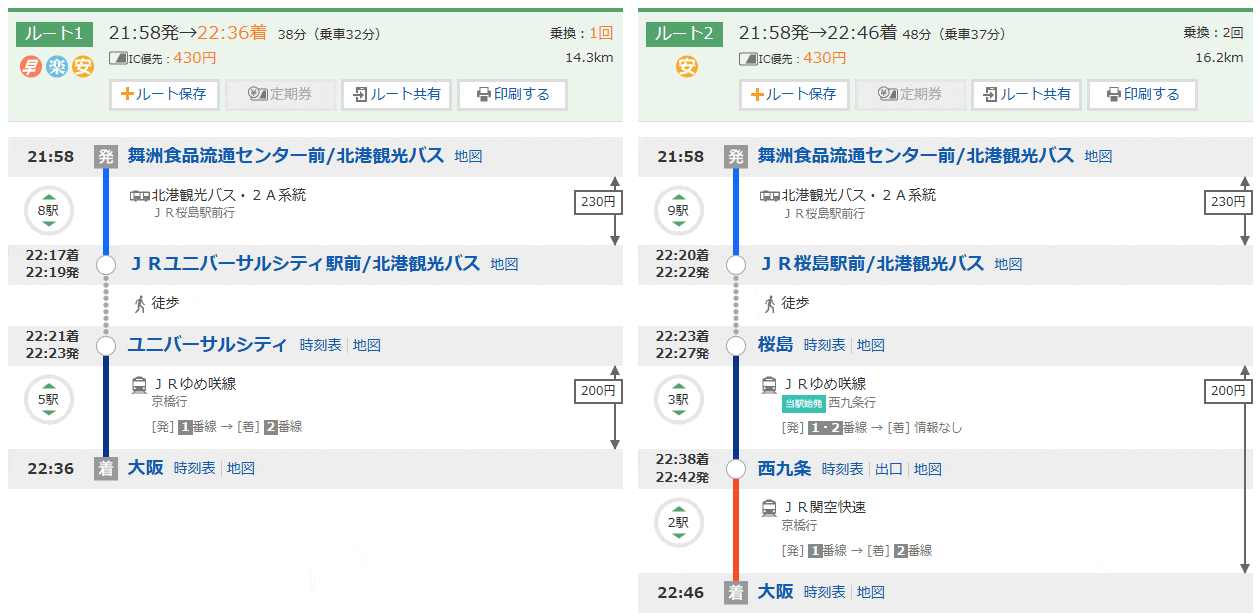Viewport: 1260px width, 615px height.
Task: Click the 安 (cheap) badge icon under Route 2
Action: pos(686,67)
